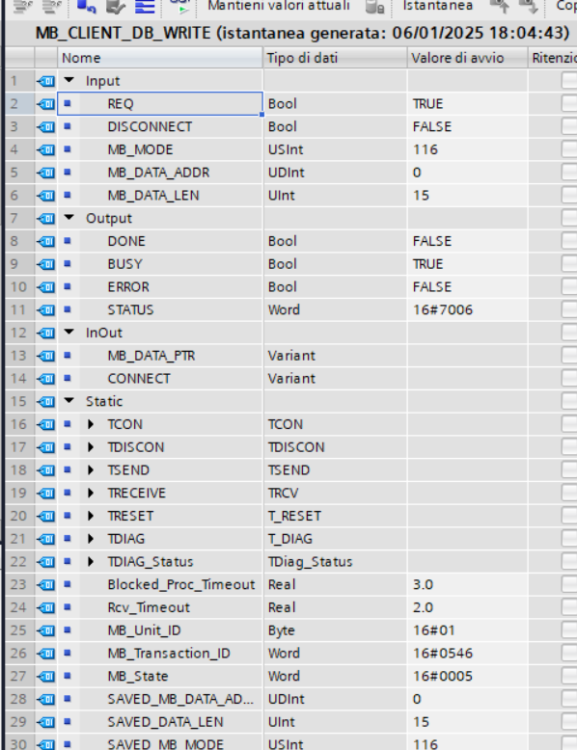This screenshot has height=750, width=577.
Task: Click the tag icon on the MB_MODE row
Action: click(46, 150)
